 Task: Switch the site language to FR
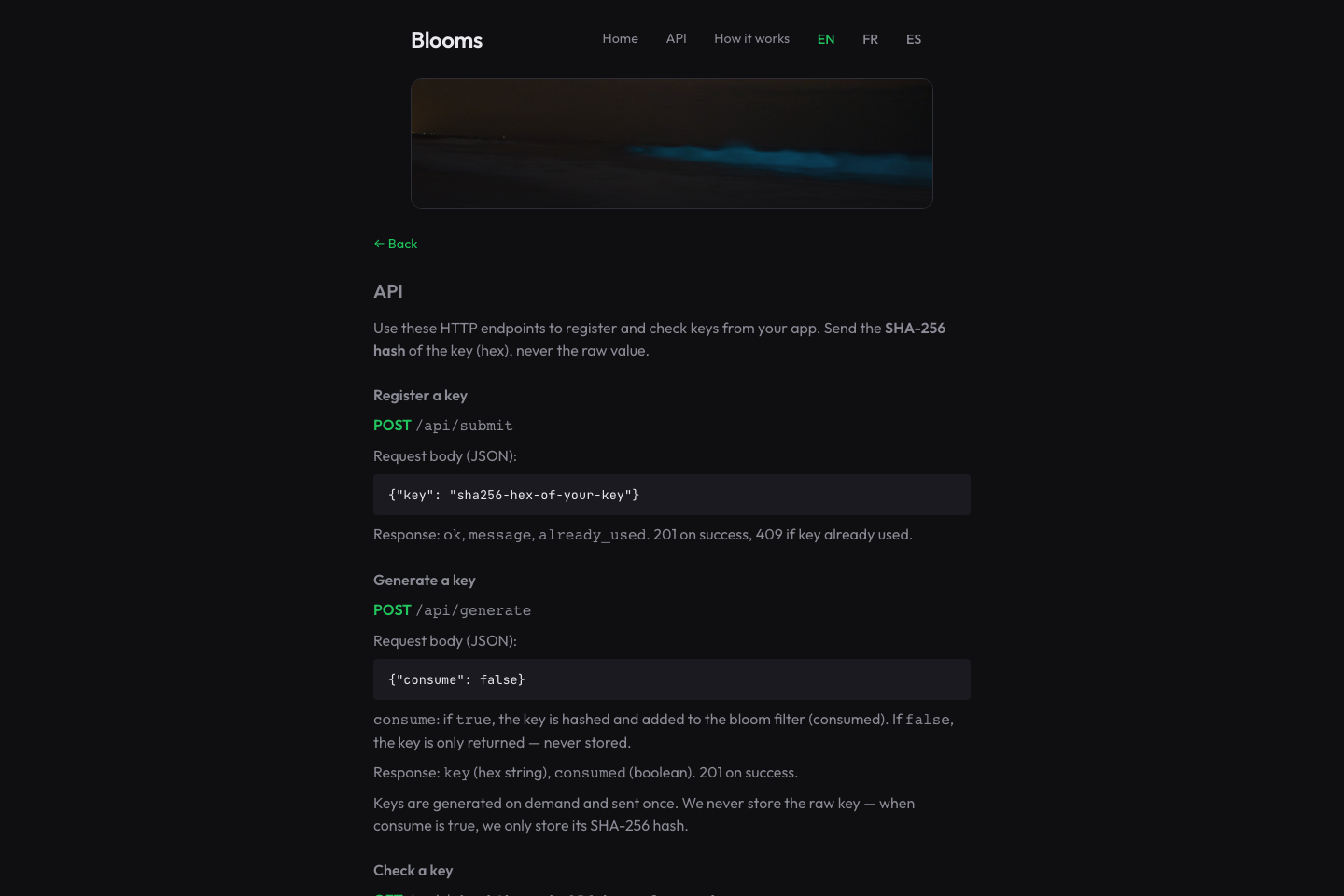[870, 39]
